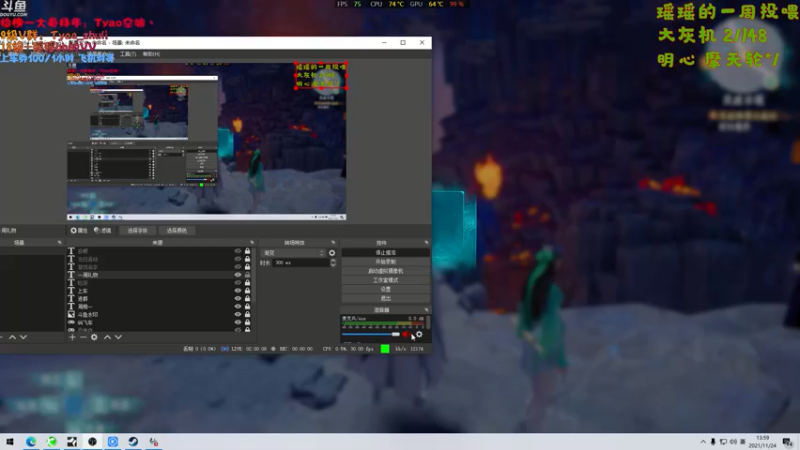
Task: Click 选择颜色 select color button
Action: [177, 231]
